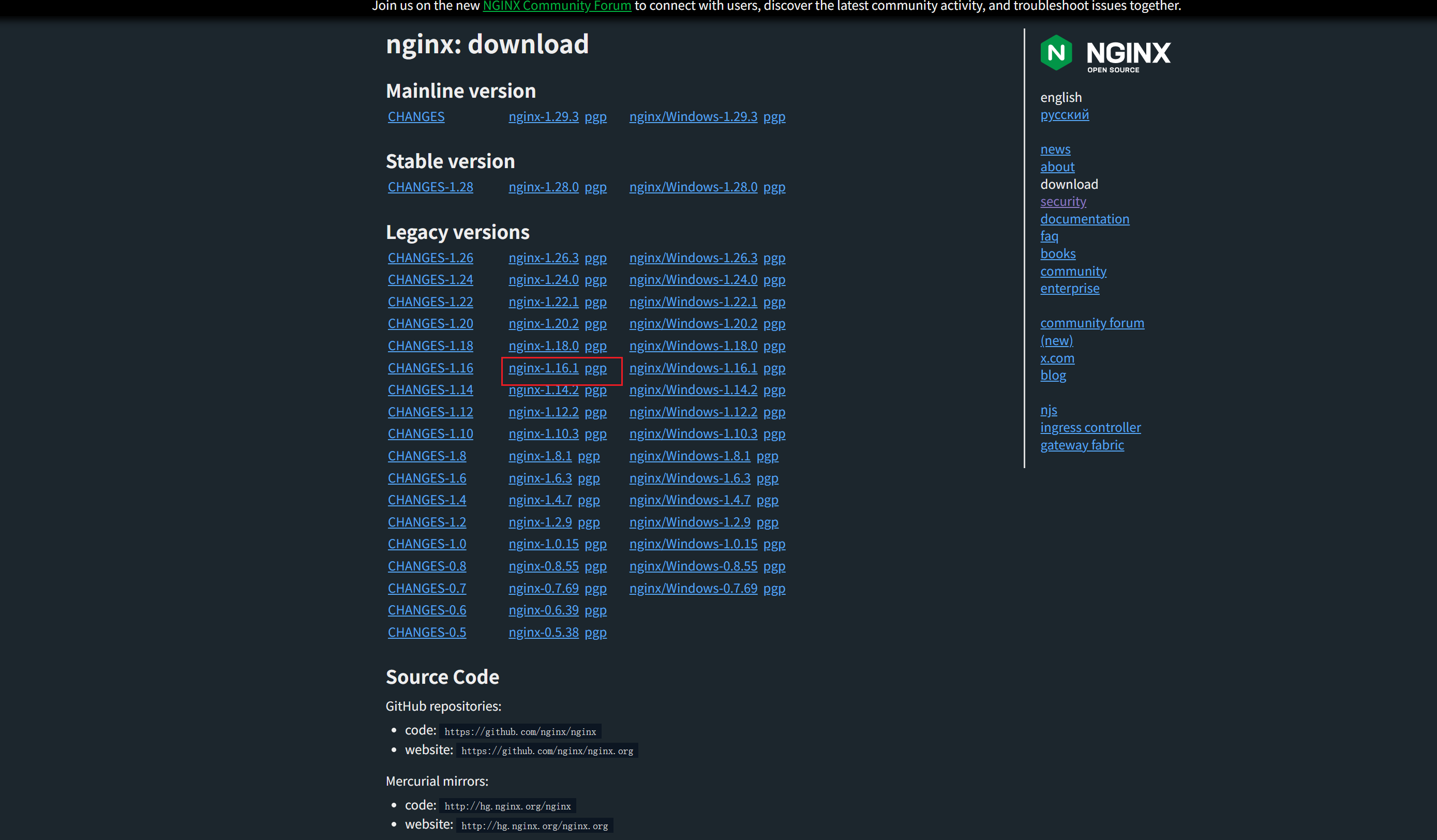1437x840 pixels.
Task: Open pgp signature for nginx/Windows-0.7.69
Action: coord(774,589)
